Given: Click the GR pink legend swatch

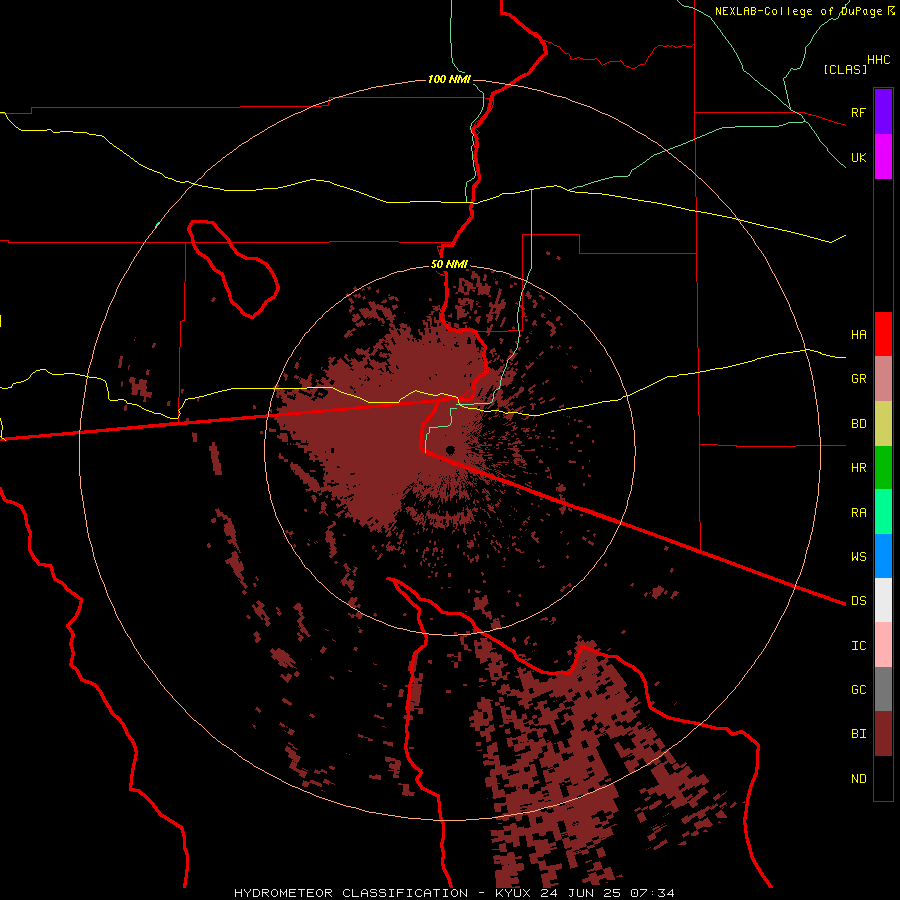Looking at the screenshot, I should point(883,379).
